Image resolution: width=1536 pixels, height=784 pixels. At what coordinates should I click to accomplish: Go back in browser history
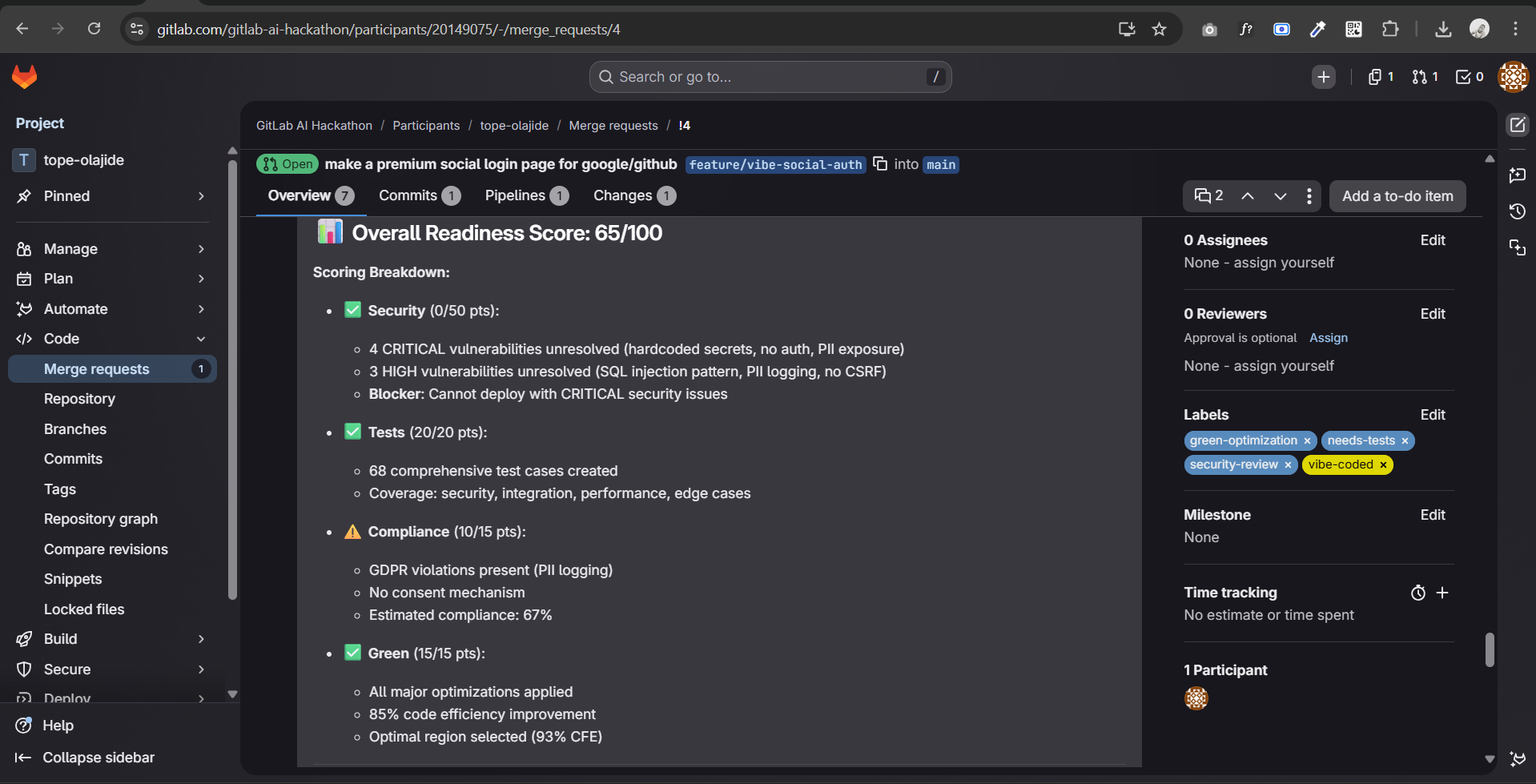pyautogui.click(x=22, y=30)
